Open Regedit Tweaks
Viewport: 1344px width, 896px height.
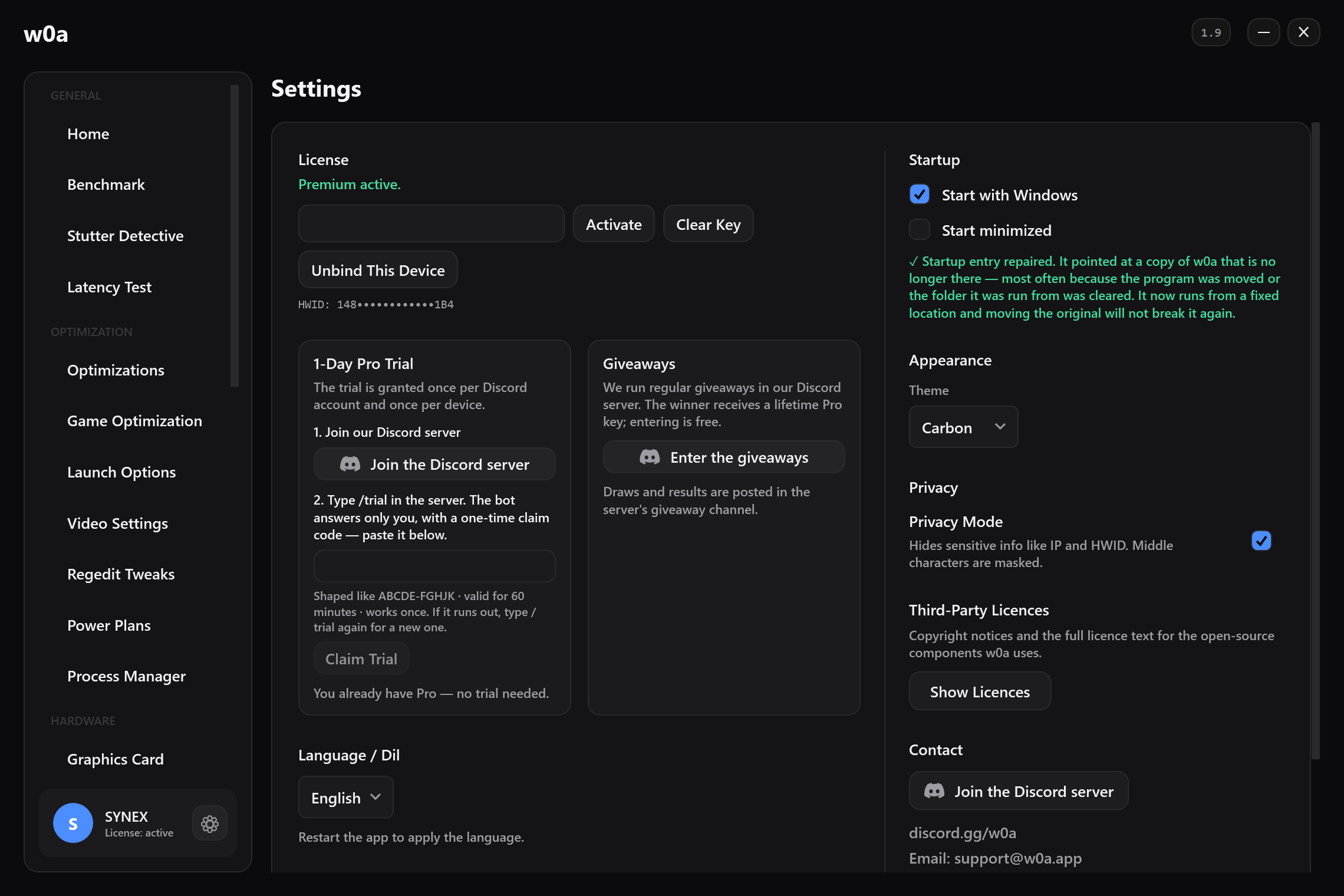[121, 574]
